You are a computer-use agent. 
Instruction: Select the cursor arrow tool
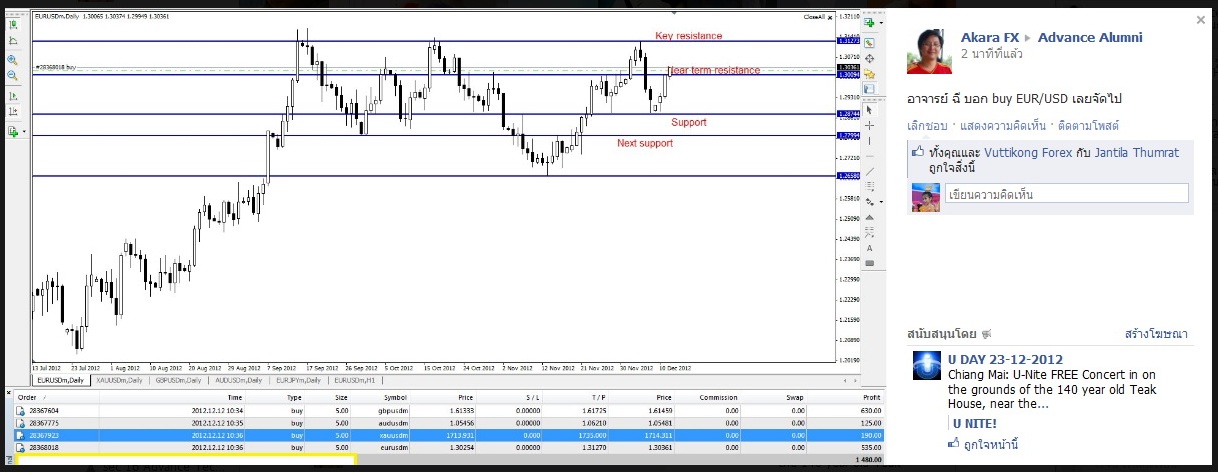pyautogui.click(x=870, y=110)
